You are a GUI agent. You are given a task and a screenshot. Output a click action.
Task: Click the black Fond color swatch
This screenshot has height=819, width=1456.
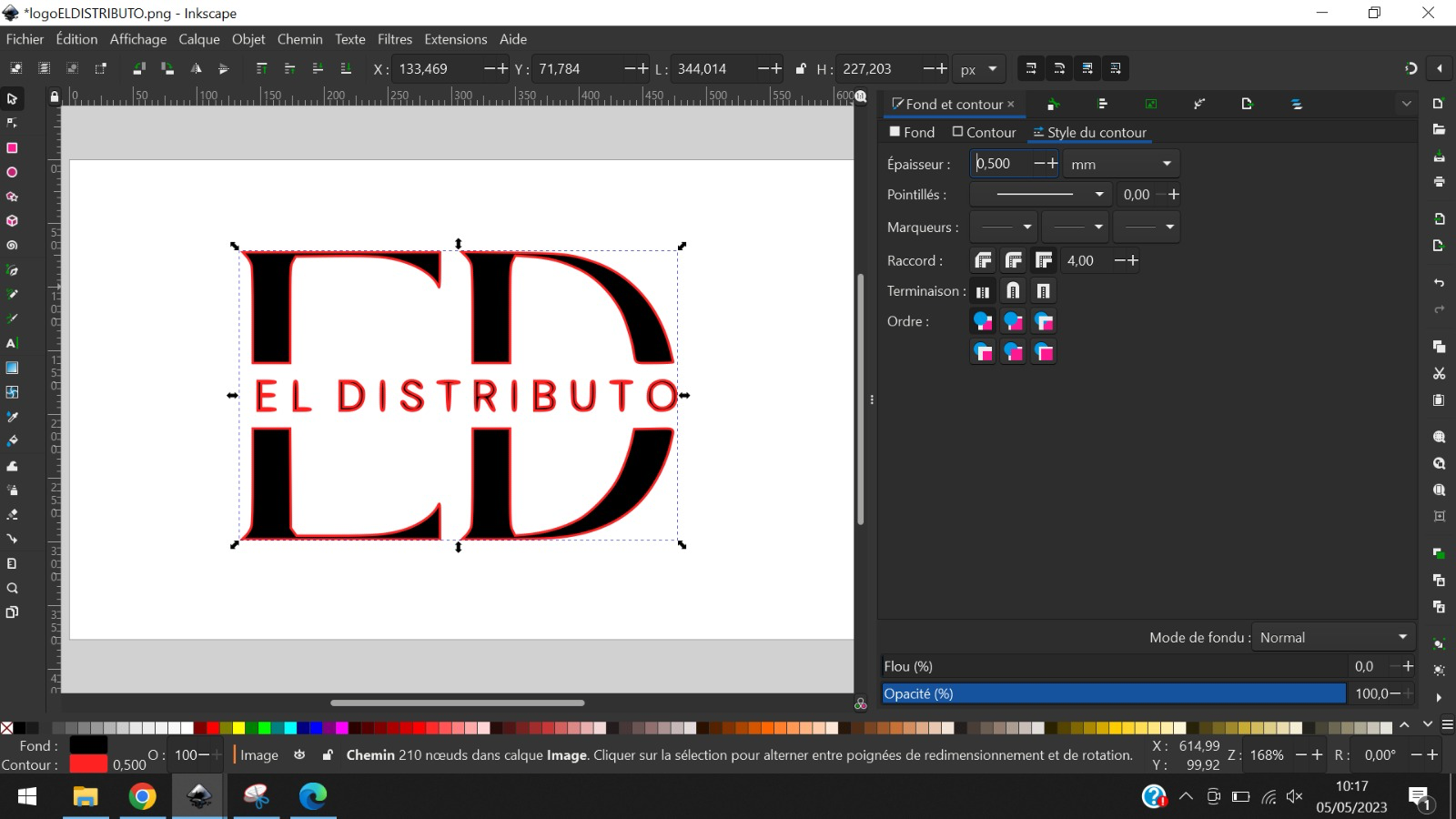pyautogui.click(x=88, y=745)
